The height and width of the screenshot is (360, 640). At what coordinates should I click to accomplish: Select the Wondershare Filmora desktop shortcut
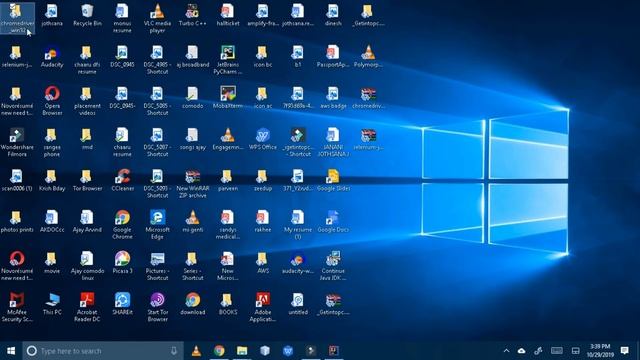[17, 142]
